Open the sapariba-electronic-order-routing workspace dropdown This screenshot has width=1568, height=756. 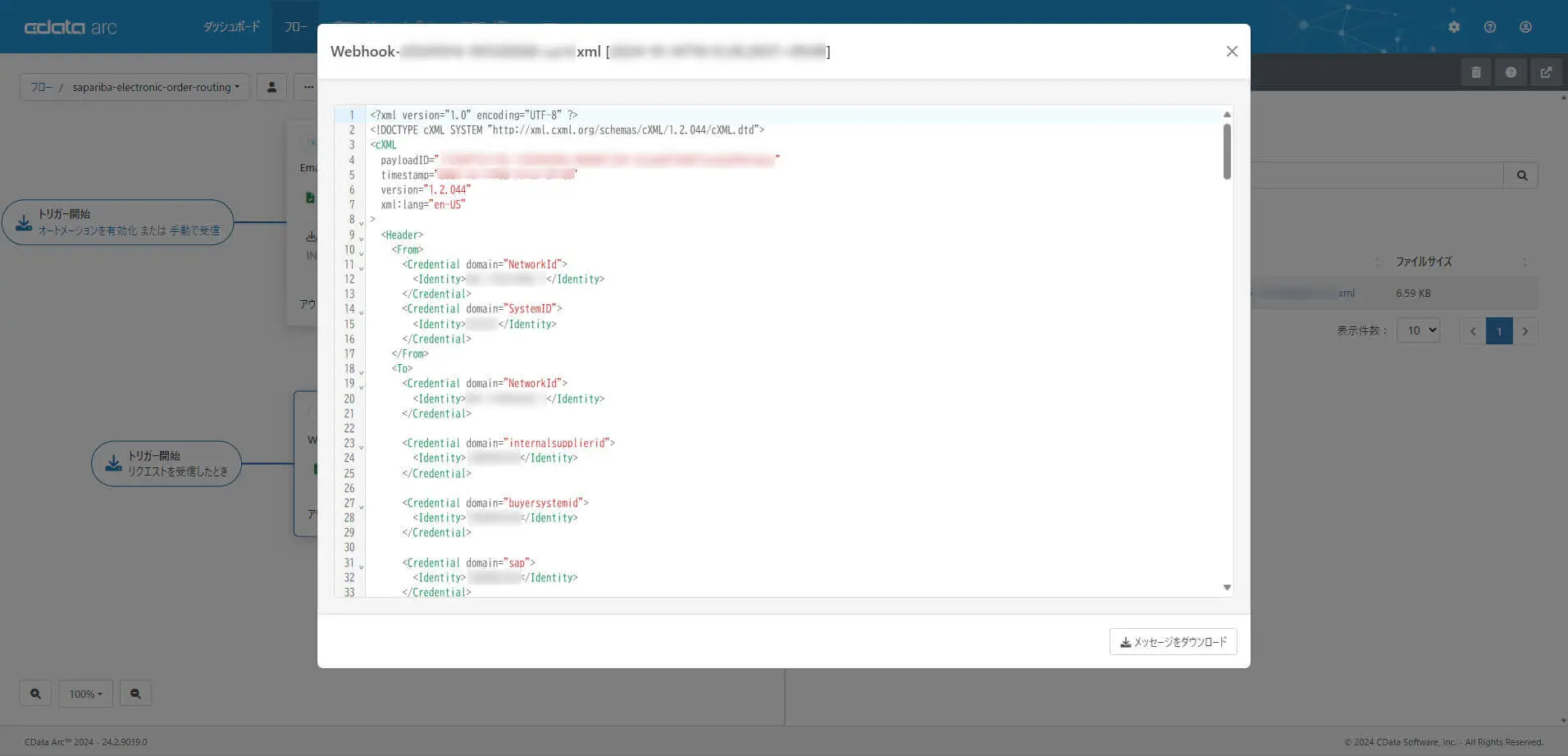pyautogui.click(x=156, y=87)
